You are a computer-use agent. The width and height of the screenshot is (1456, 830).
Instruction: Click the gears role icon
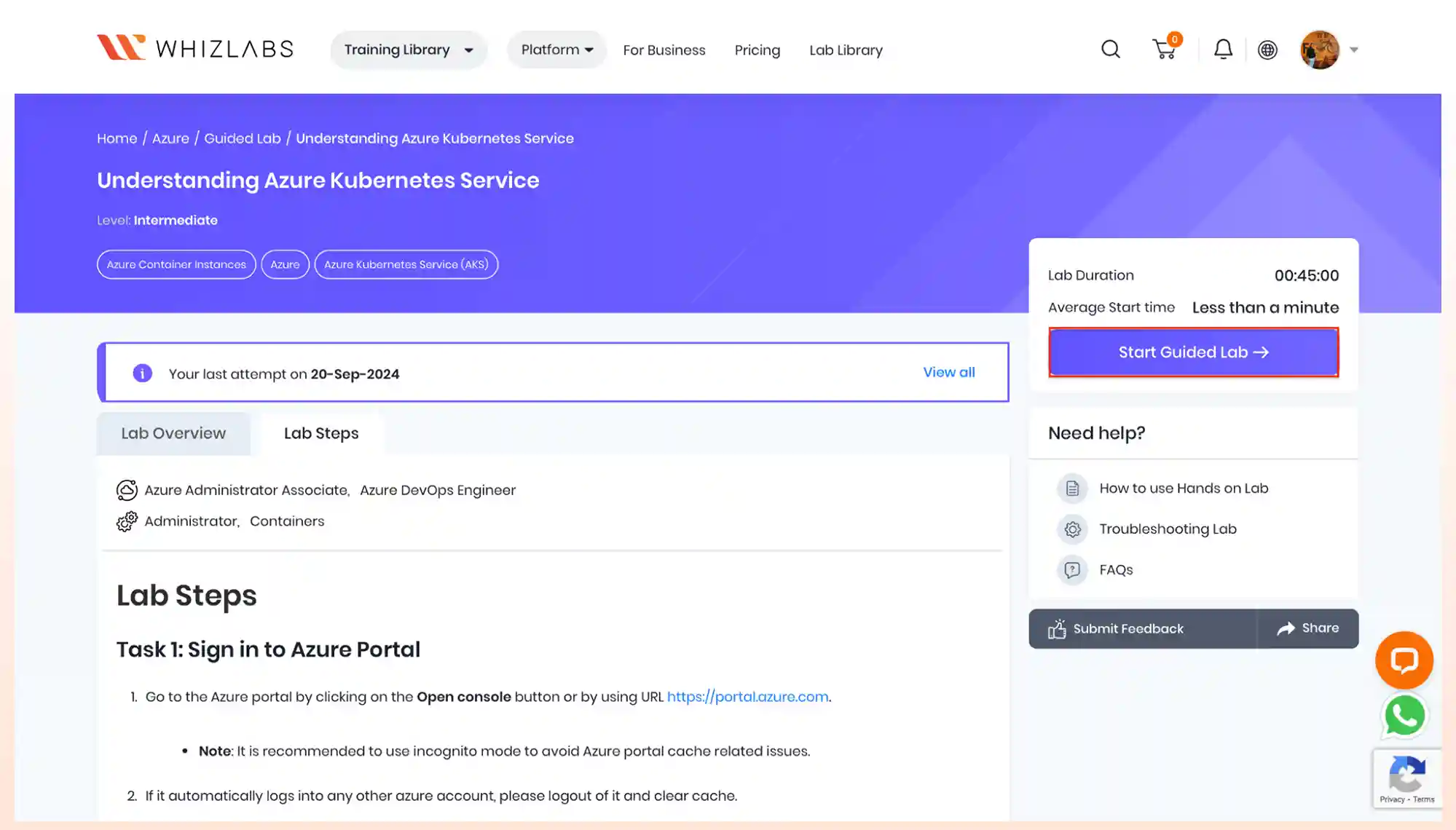coord(127,521)
